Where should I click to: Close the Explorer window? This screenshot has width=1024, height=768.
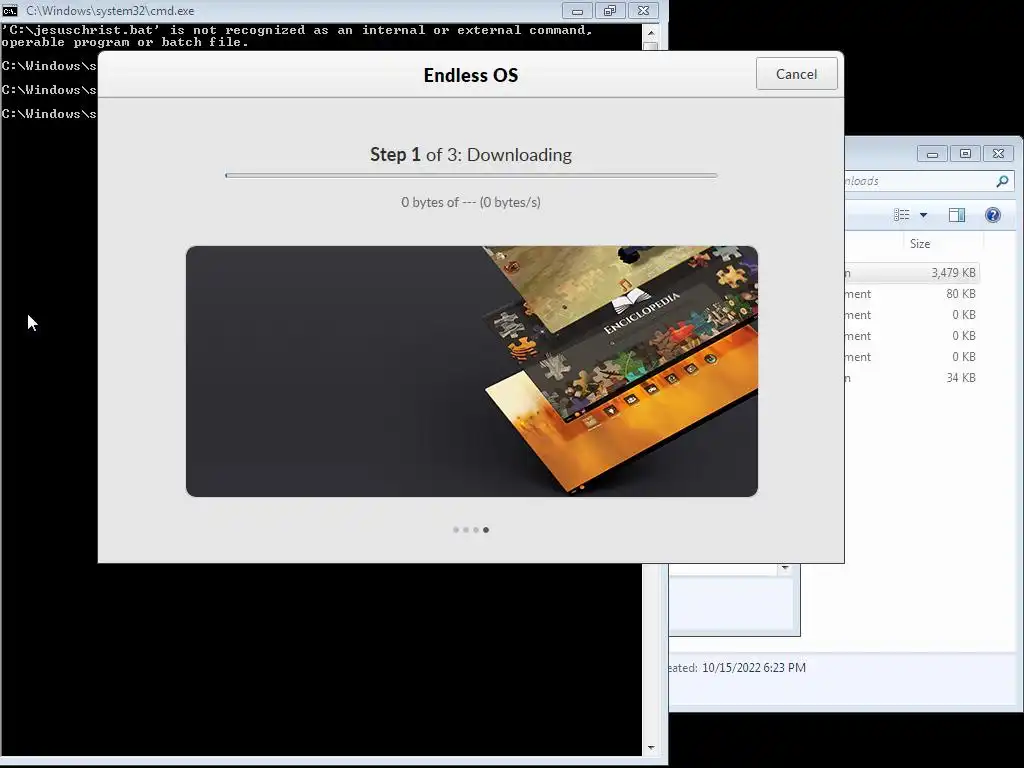pyautogui.click(x=999, y=154)
